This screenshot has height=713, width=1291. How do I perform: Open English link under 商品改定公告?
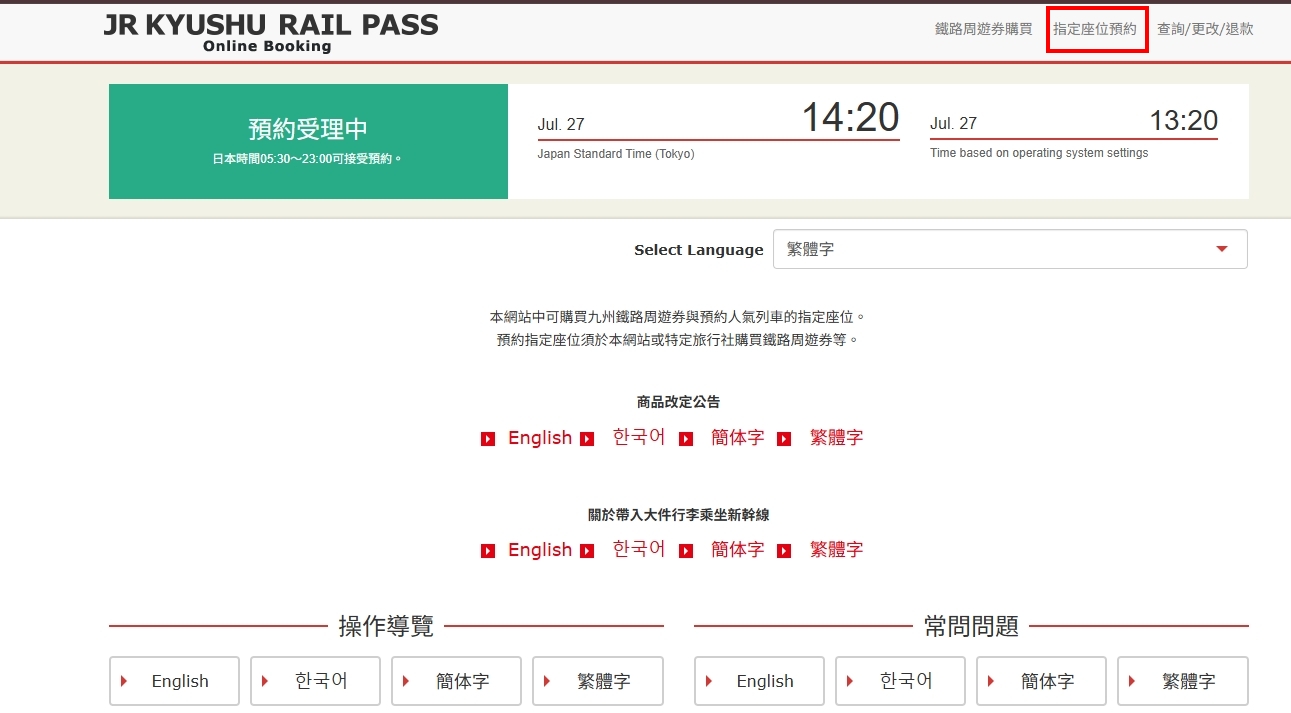tap(540, 438)
